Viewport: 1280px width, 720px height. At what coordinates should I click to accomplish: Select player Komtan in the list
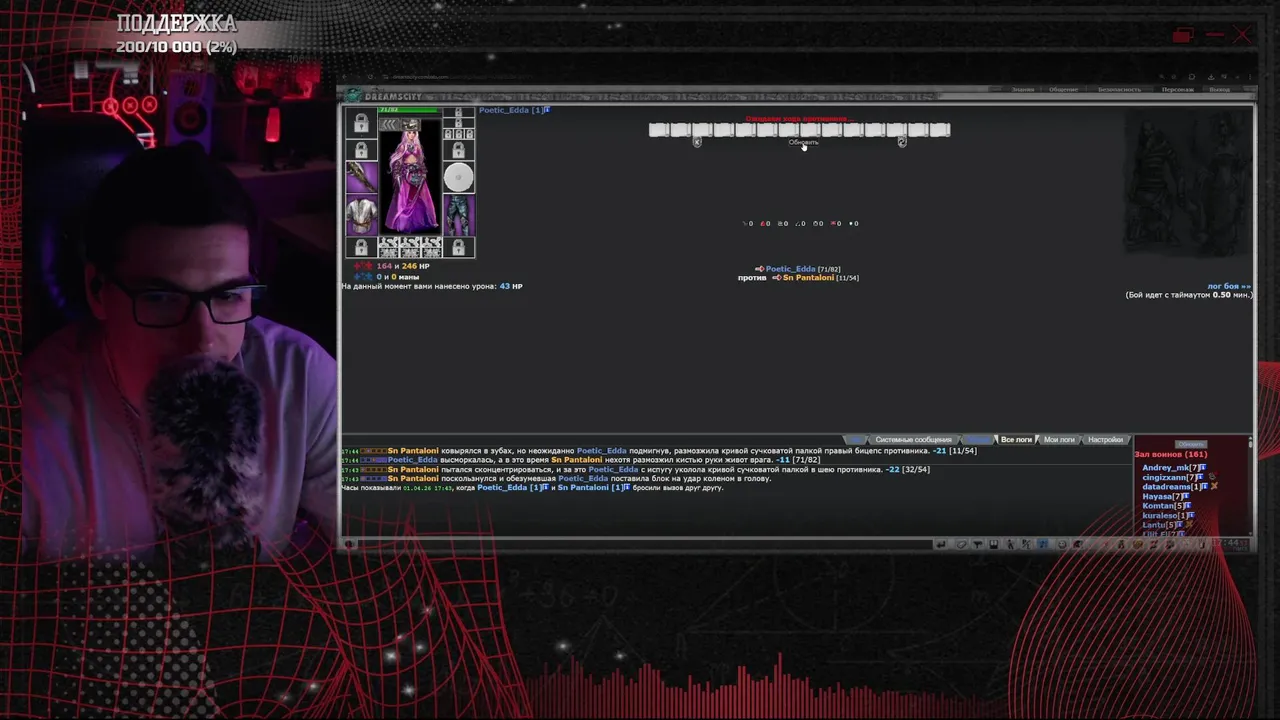click(1158, 506)
